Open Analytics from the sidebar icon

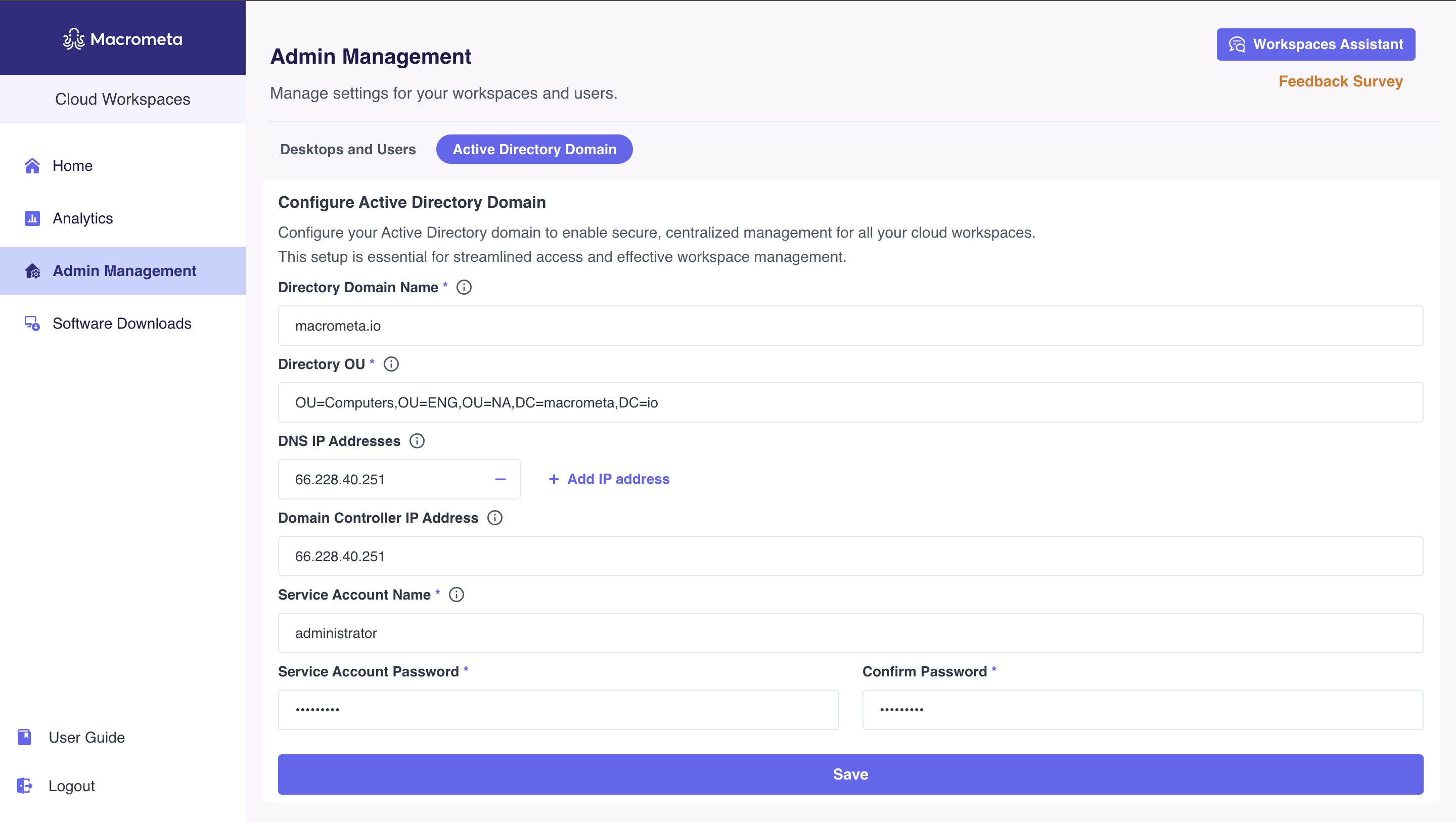(32, 218)
